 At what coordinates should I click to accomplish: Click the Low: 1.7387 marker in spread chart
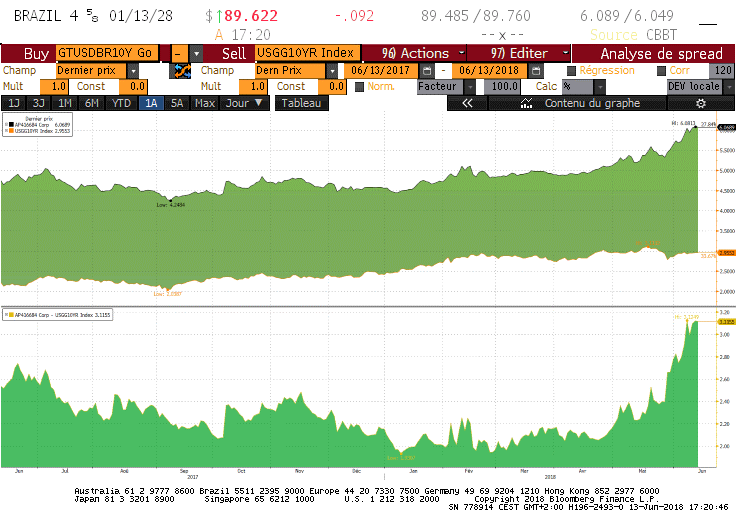[x=401, y=458]
